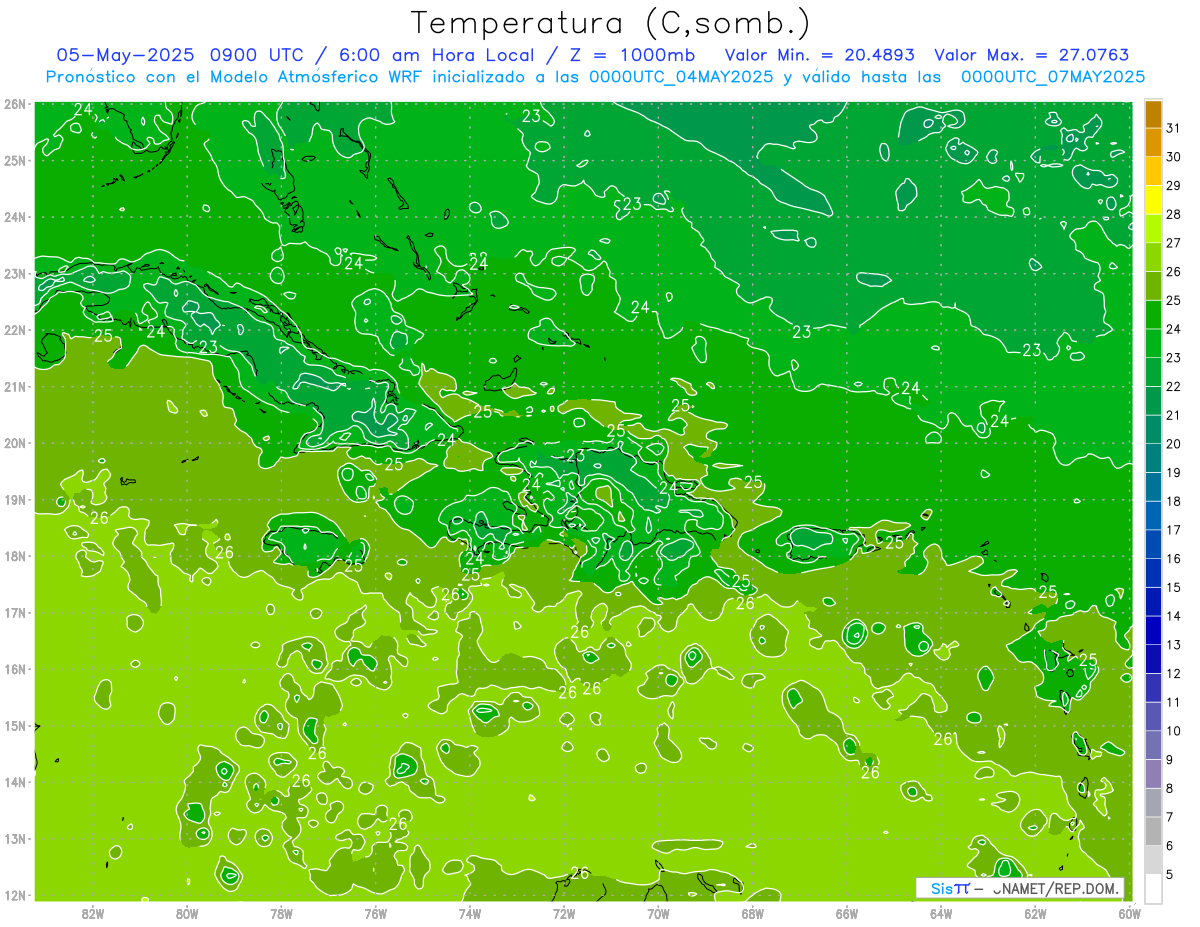Image resolution: width=1200 pixels, height=927 pixels.
Task: Pick the lime swatch between 26 and 27
Action: [1153, 257]
